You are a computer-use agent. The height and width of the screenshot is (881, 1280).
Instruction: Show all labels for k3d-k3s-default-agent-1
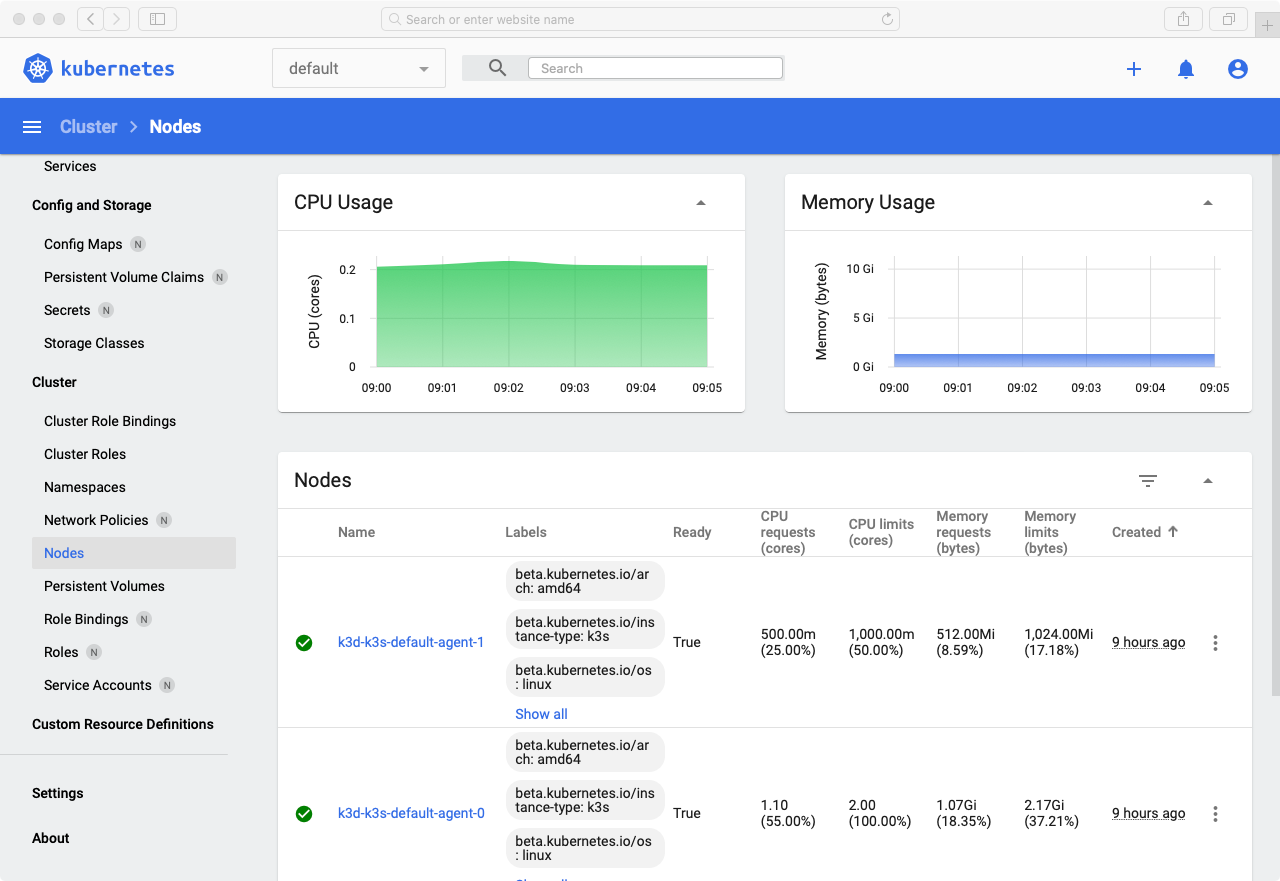[541, 714]
